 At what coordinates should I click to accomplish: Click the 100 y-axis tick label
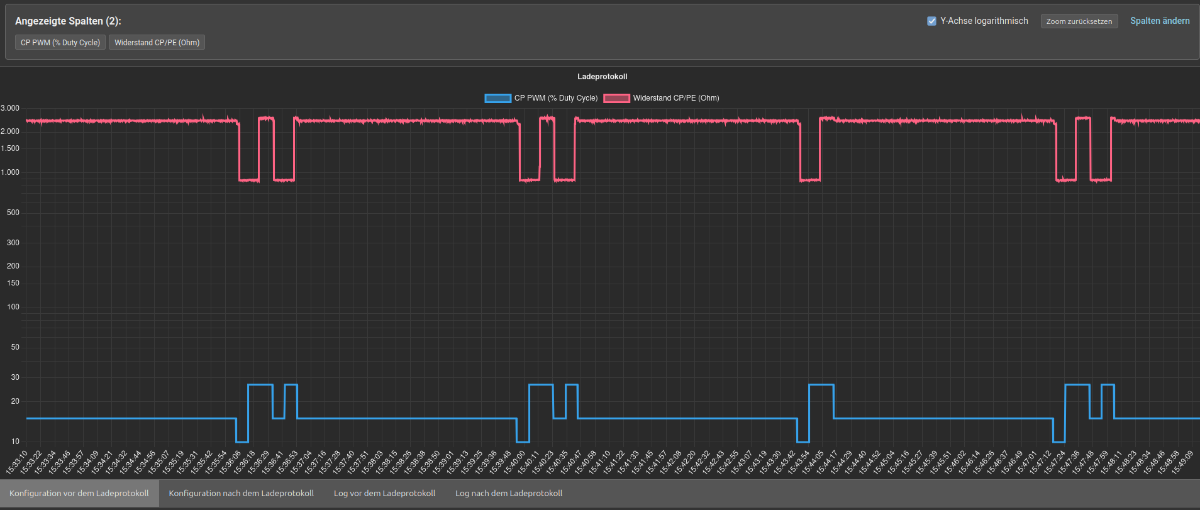click(12, 307)
